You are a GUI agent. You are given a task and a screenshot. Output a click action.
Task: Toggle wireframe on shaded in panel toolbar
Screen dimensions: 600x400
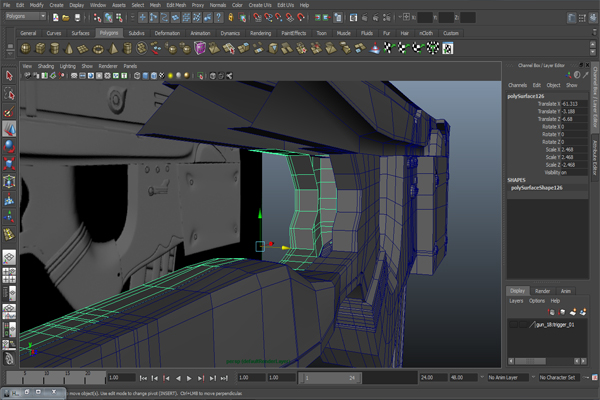[154, 76]
